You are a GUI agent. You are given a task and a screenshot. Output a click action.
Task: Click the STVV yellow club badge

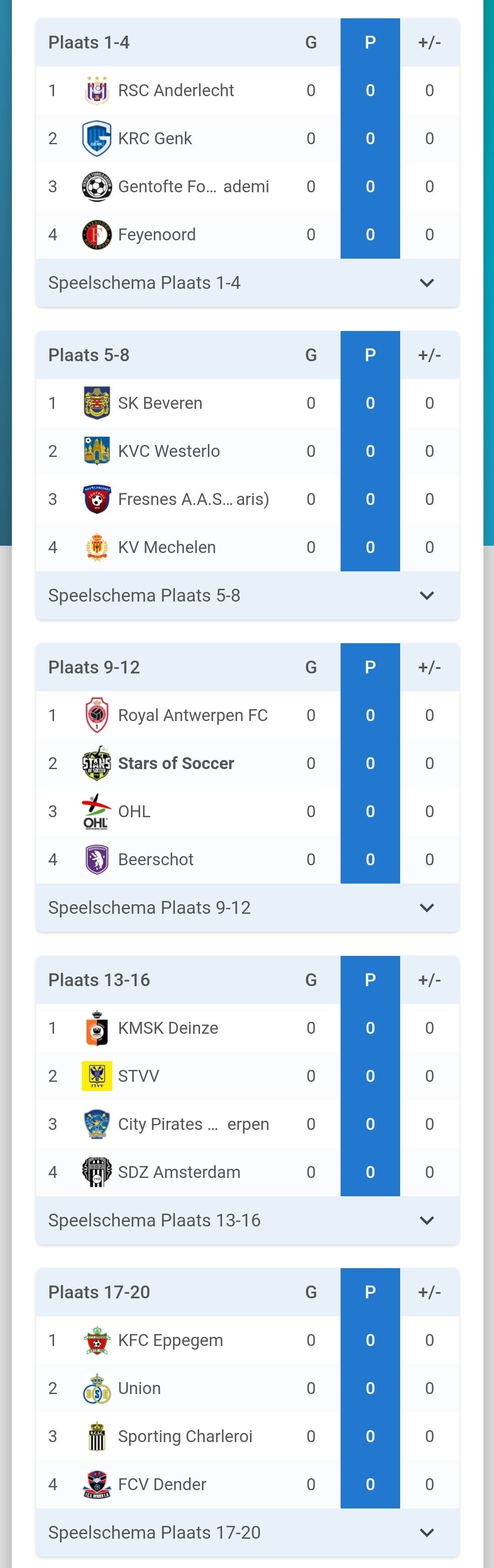click(97, 1076)
